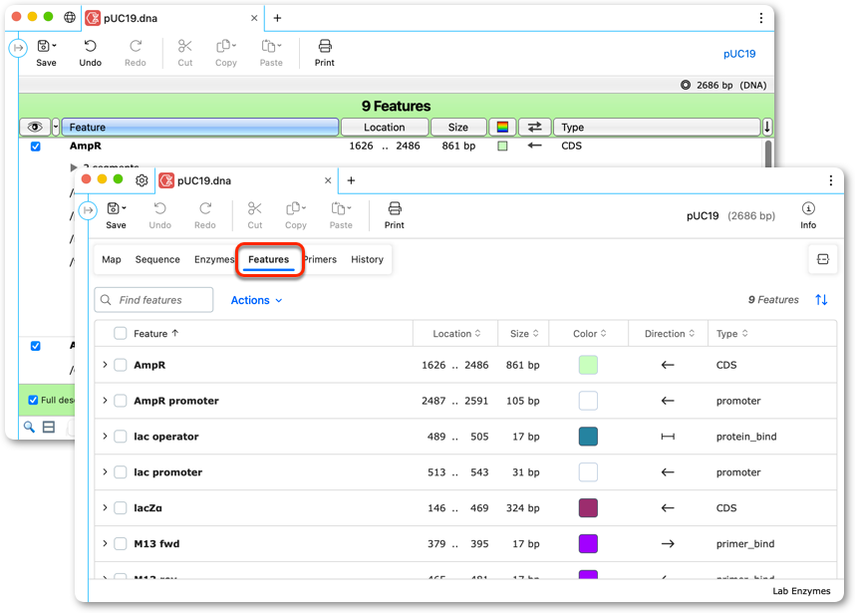Click the Find features search field
The image size is (855, 613).
pyautogui.click(x=154, y=300)
